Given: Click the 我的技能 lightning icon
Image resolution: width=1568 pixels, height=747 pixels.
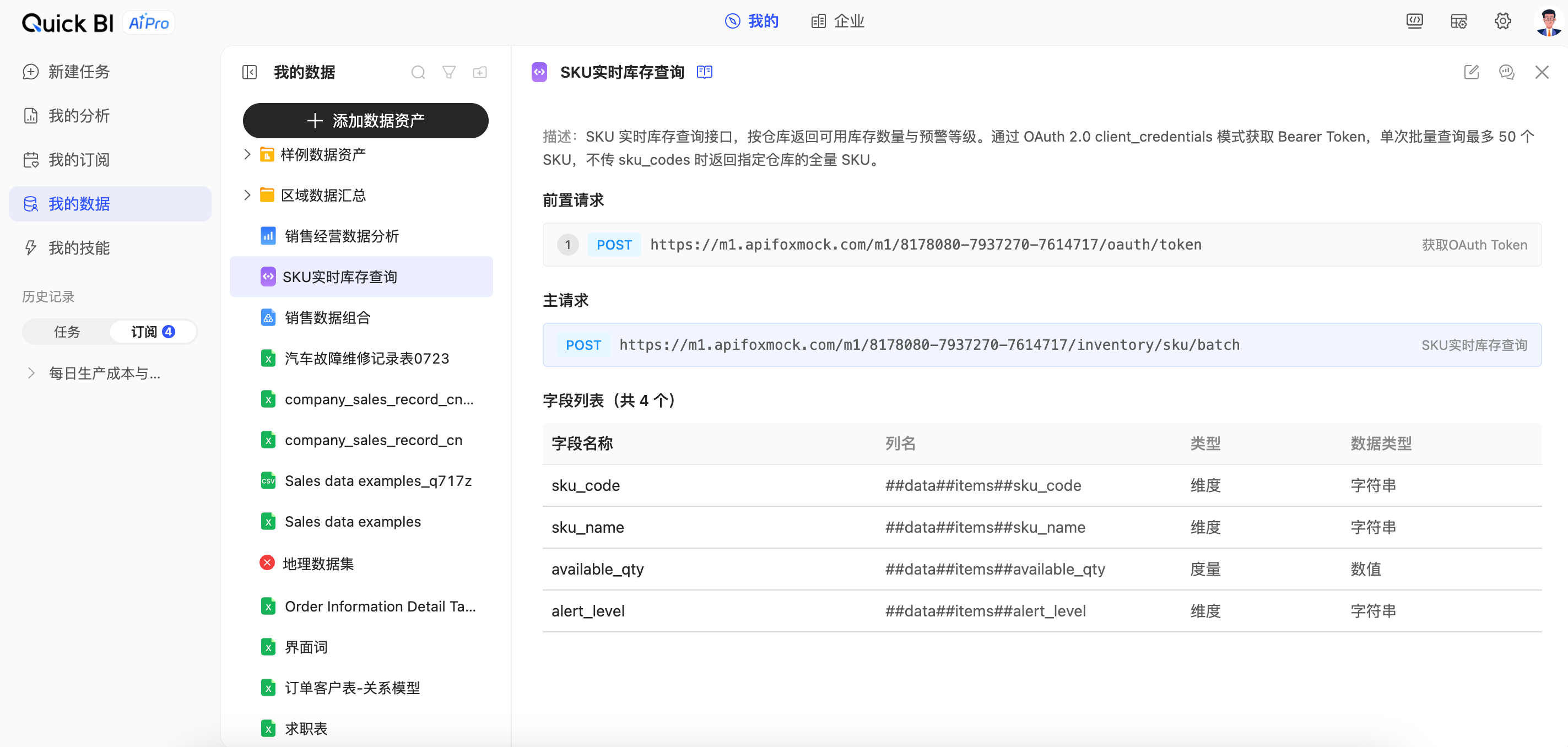Looking at the screenshot, I should (31, 248).
